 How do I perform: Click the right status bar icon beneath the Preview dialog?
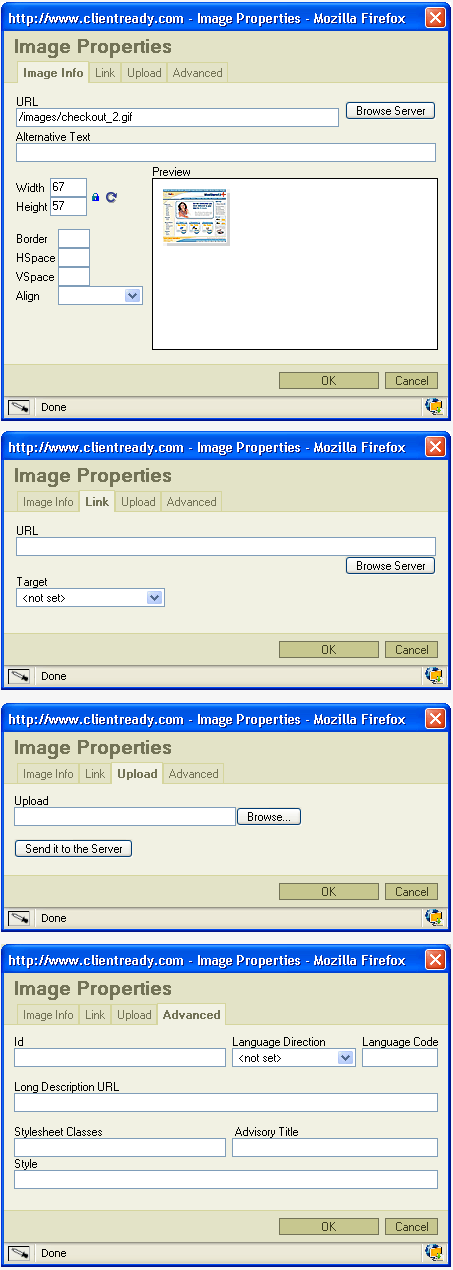(434, 407)
